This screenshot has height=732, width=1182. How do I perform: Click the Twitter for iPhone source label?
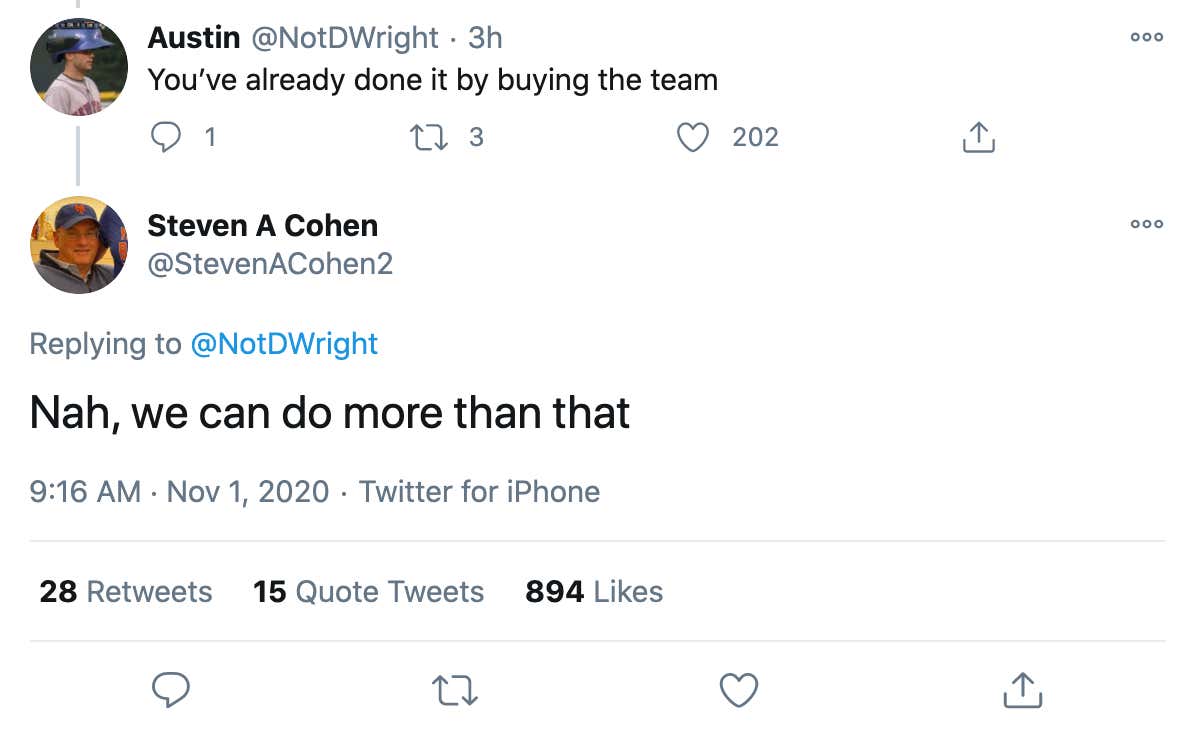[x=479, y=492]
